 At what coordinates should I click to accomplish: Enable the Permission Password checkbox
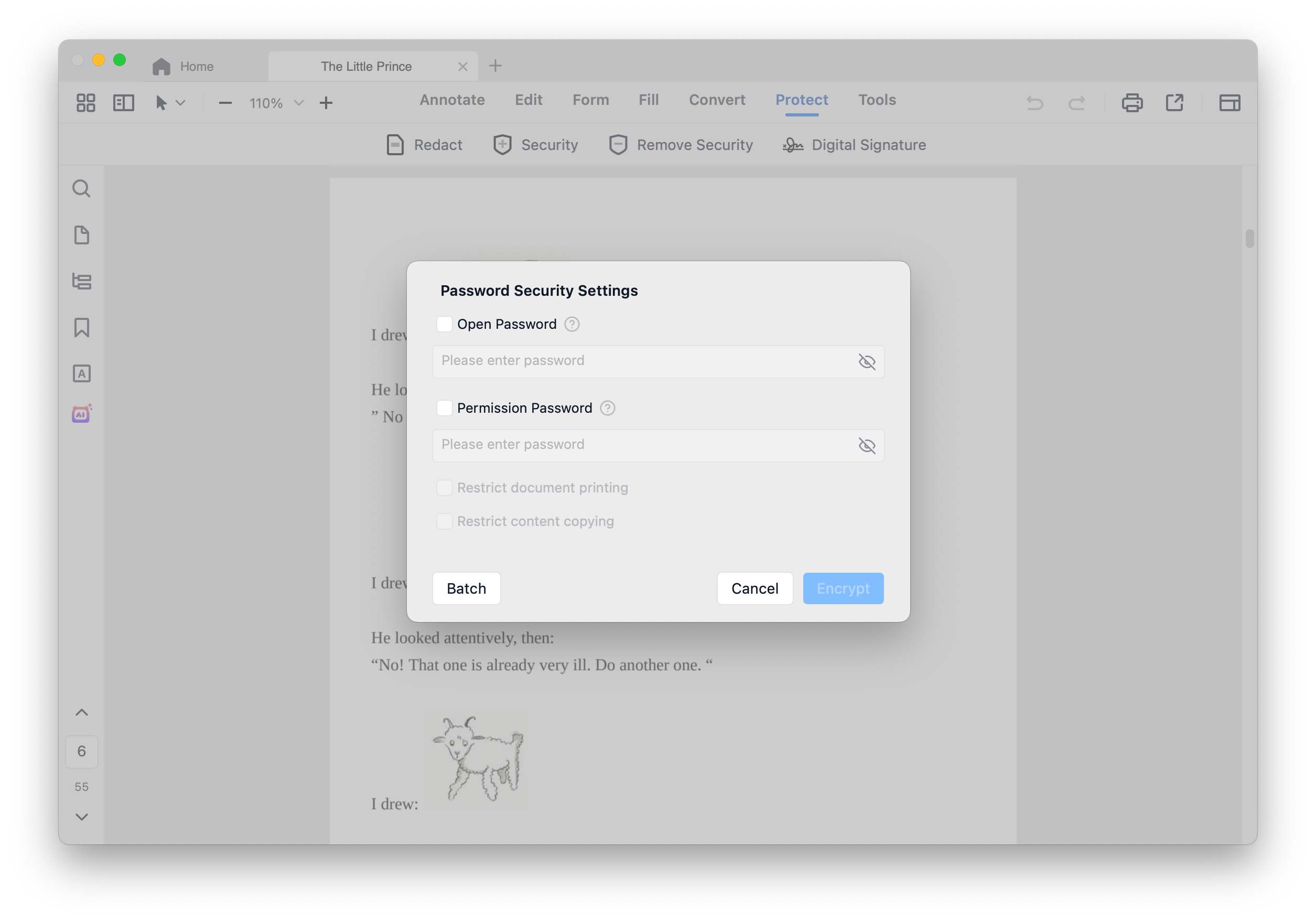444,408
